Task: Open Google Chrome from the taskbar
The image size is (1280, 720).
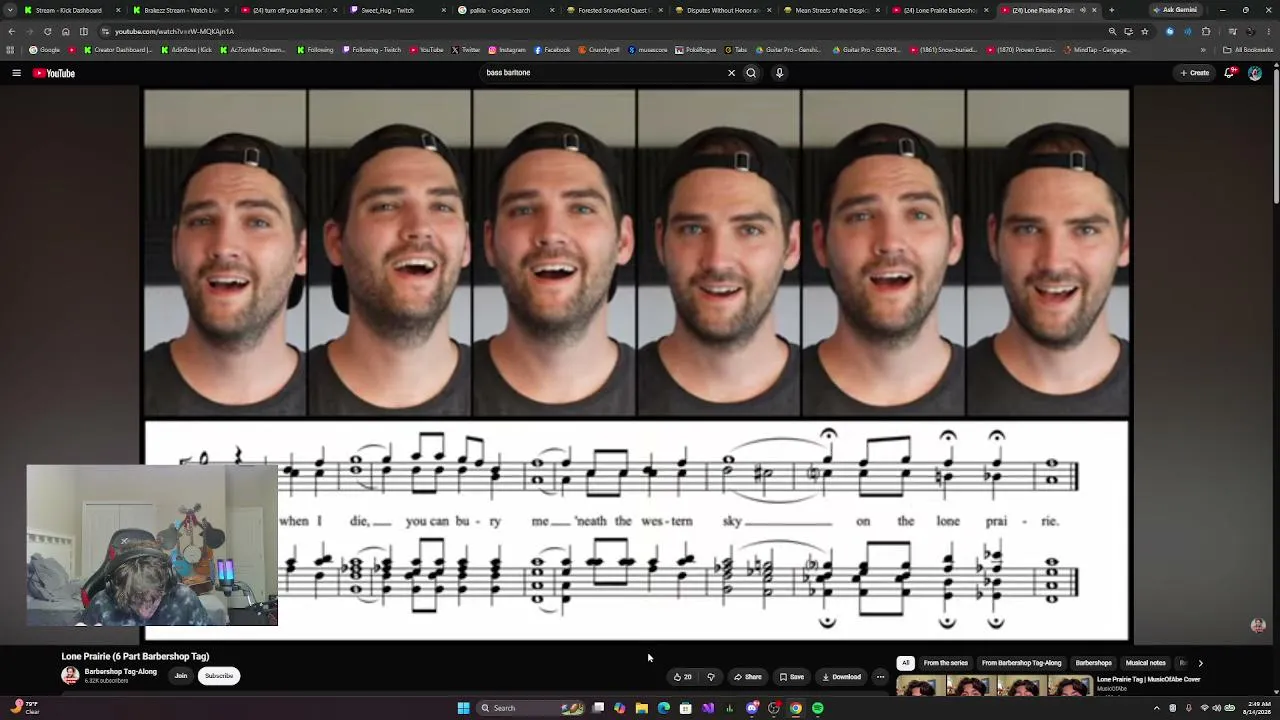Action: (796, 708)
